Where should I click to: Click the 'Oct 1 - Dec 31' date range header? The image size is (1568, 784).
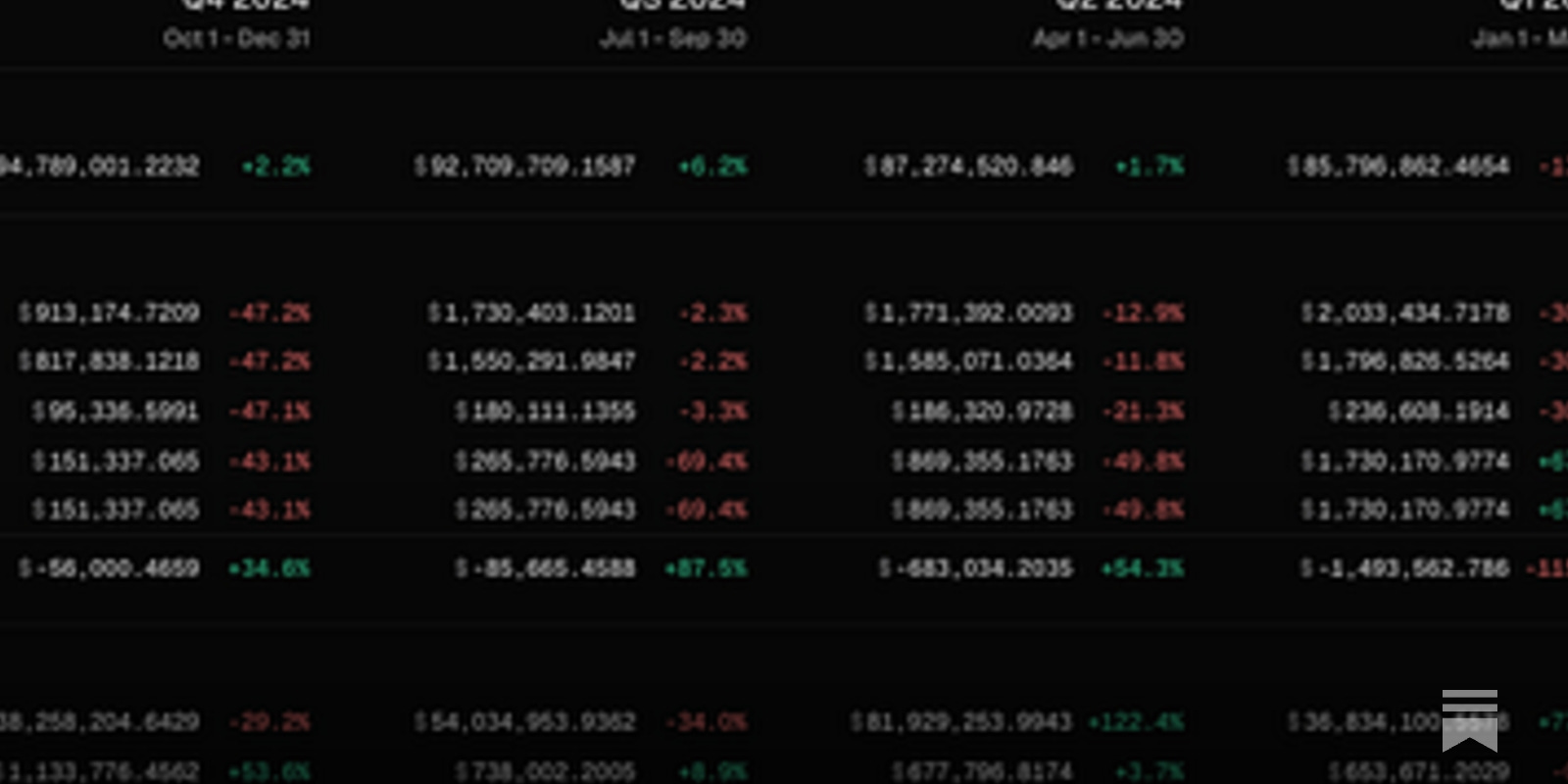coord(236,38)
